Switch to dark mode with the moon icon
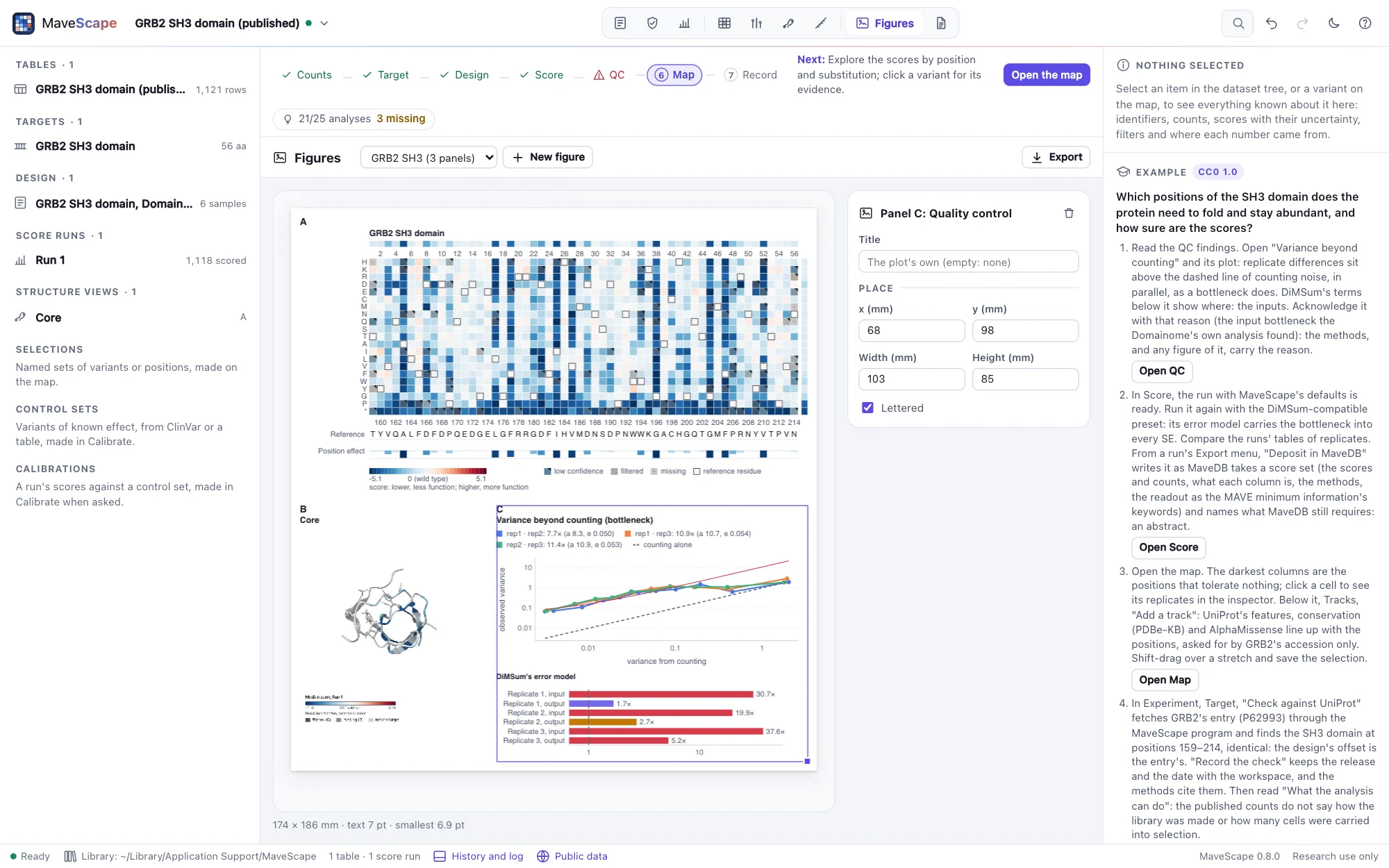Image resolution: width=1389 pixels, height=868 pixels. coord(1333,23)
